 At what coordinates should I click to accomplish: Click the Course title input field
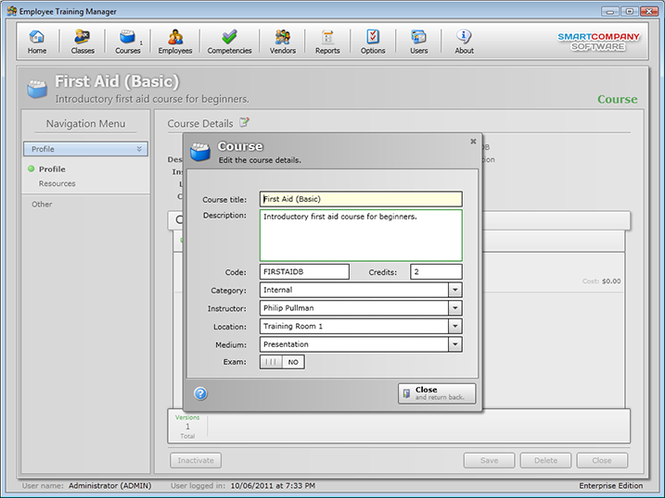[x=361, y=199]
